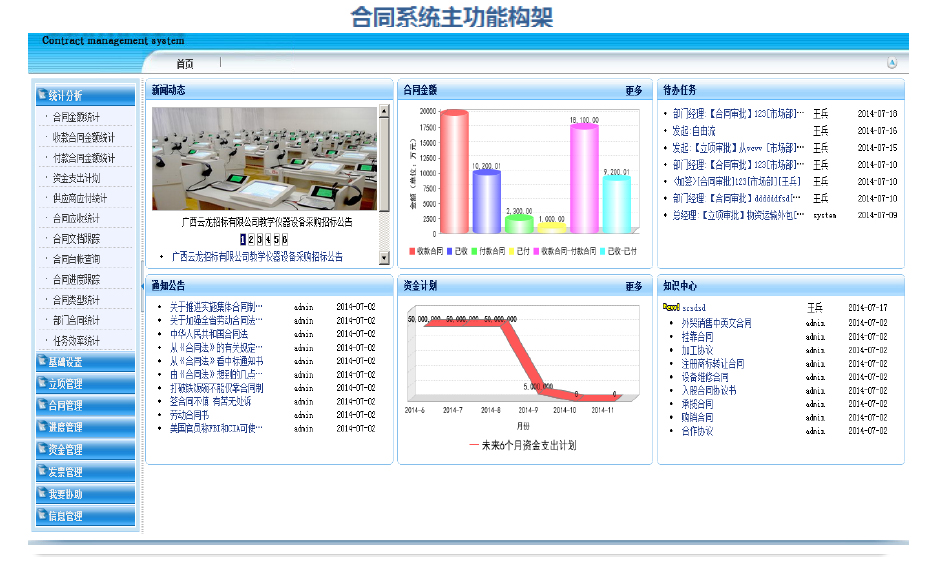Viewport: 935px width, 581px height.
Task: Click 更多 in the 资金计划 panel
Action: coord(634,286)
